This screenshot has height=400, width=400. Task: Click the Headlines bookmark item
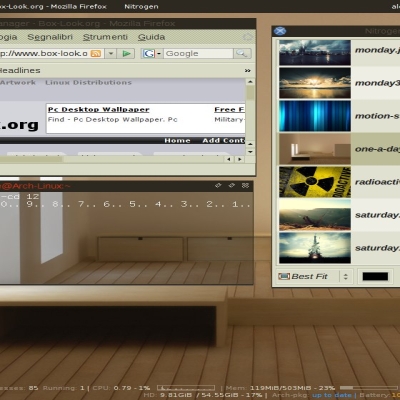tap(20, 70)
